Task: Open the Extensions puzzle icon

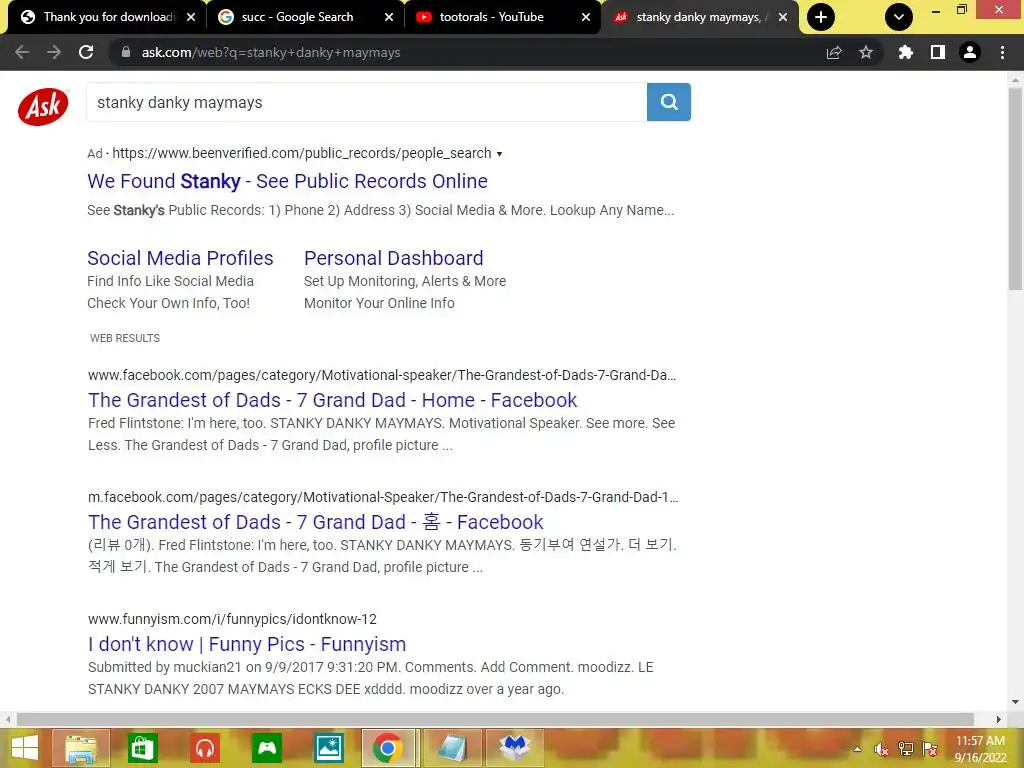Action: (x=905, y=52)
